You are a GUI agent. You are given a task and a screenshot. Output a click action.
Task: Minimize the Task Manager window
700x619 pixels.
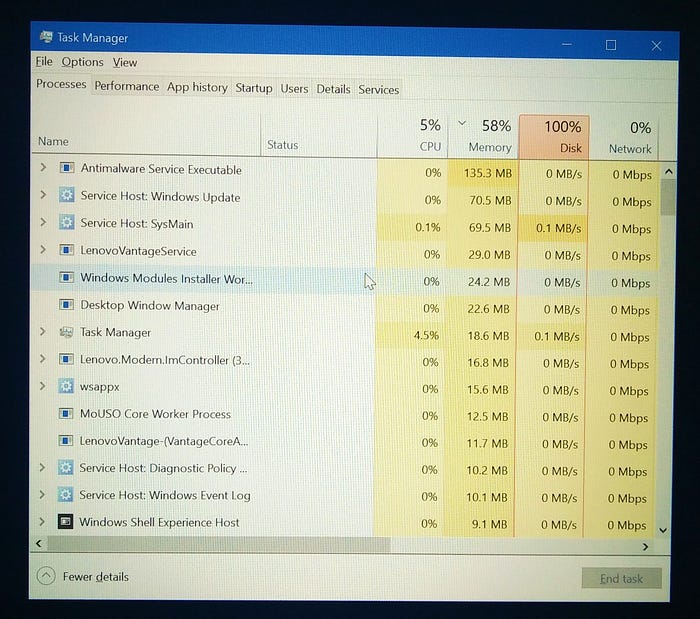point(567,44)
